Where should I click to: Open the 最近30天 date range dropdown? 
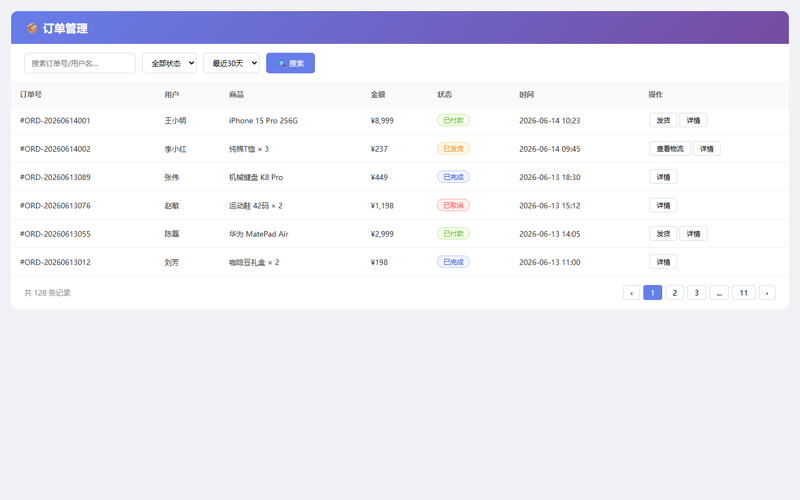231,63
